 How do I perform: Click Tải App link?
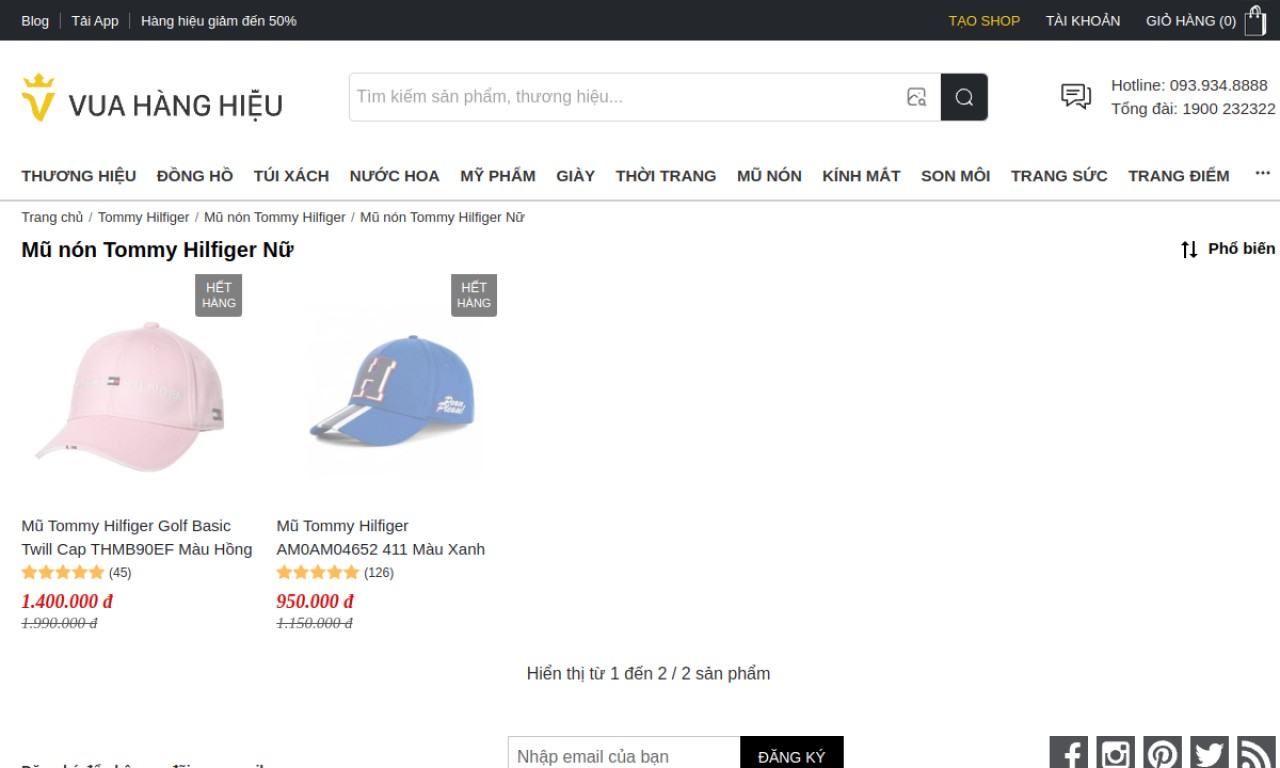[95, 21]
